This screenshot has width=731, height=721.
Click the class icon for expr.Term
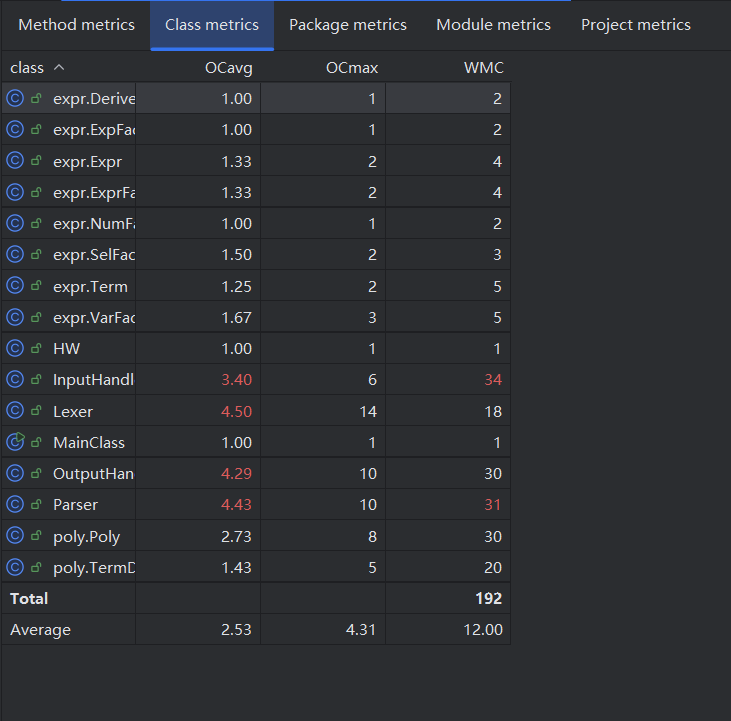pos(15,286)
